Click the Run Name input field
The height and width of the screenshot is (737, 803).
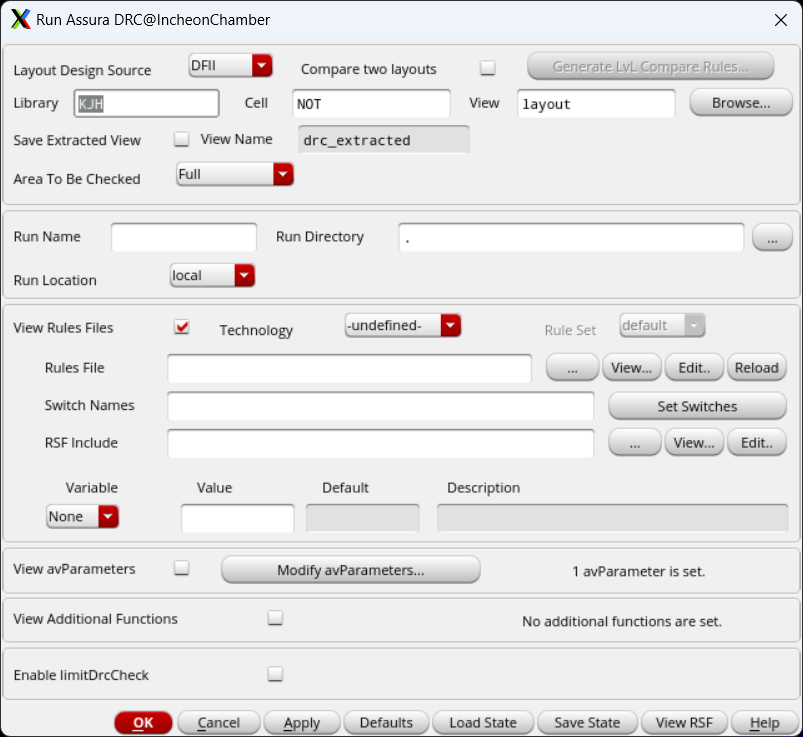point(184,237)
